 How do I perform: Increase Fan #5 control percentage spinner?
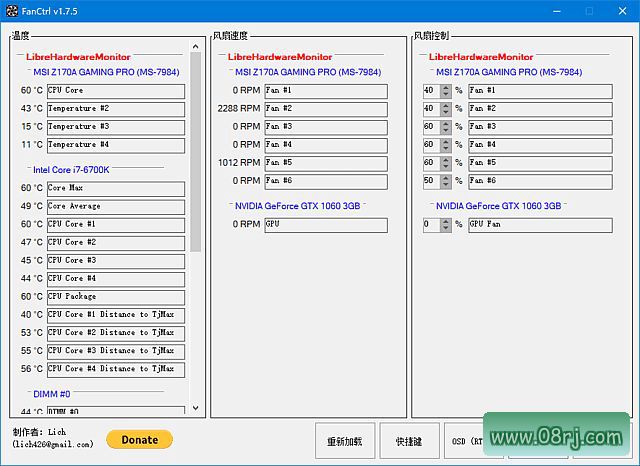[445, 159]
